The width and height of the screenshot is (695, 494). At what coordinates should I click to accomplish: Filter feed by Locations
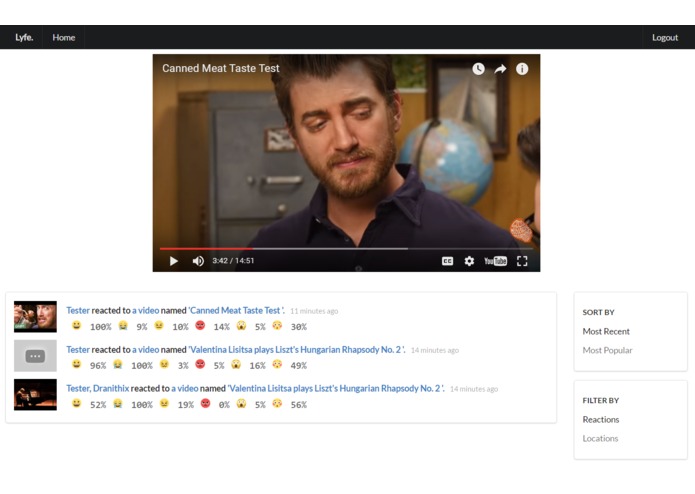click(600, 438)
